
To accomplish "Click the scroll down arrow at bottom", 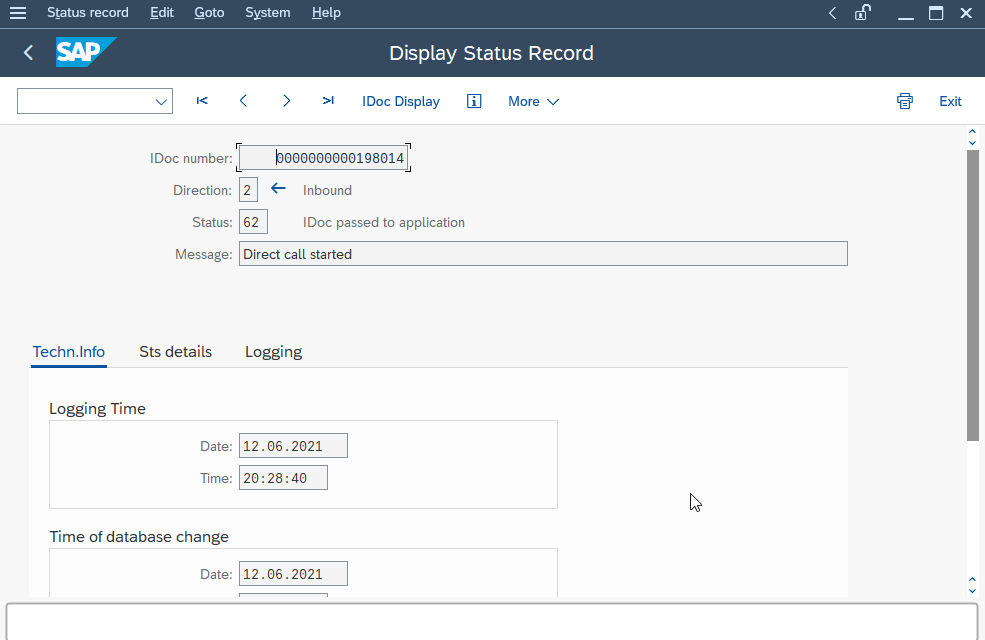I will [x=972, y=590].
